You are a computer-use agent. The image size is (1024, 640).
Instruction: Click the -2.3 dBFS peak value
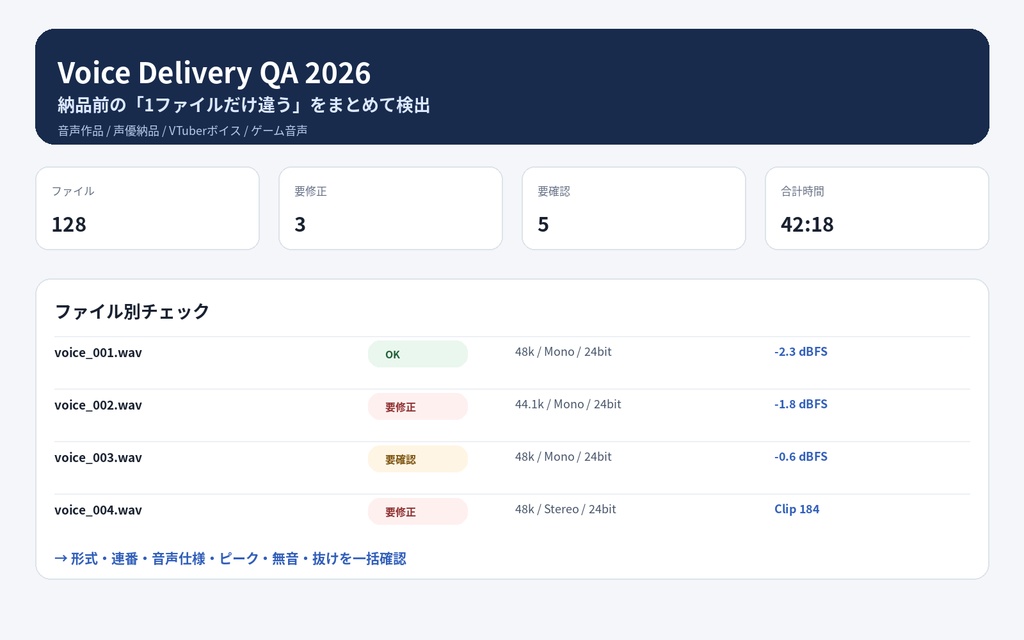(x=801, y=351)
